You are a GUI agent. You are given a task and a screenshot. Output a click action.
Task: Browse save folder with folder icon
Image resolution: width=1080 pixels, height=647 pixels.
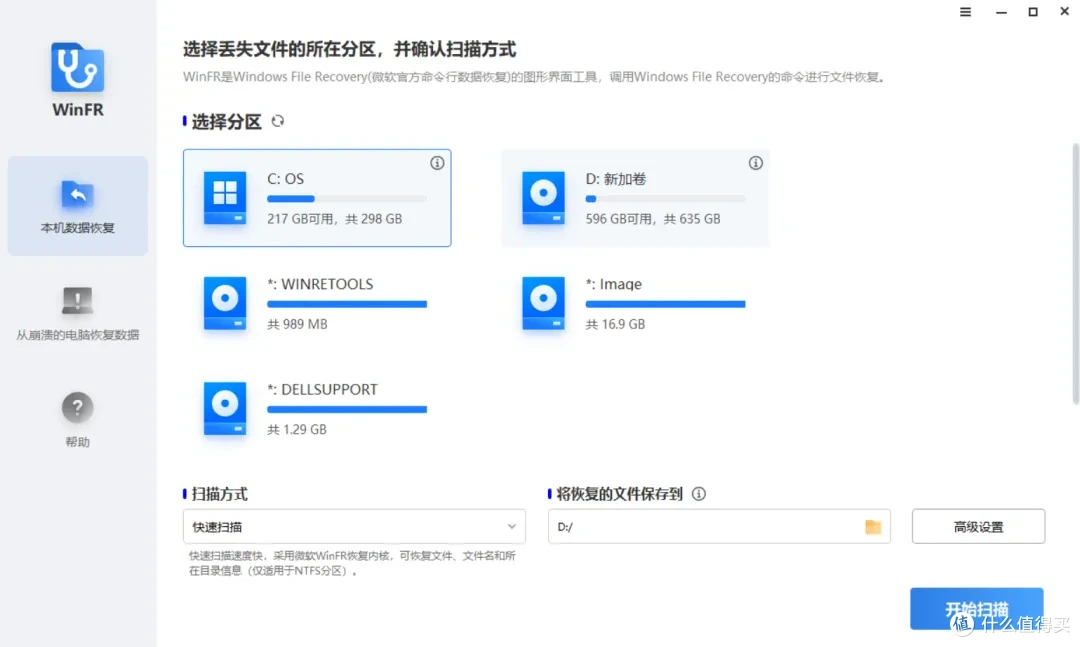(873, 527)
